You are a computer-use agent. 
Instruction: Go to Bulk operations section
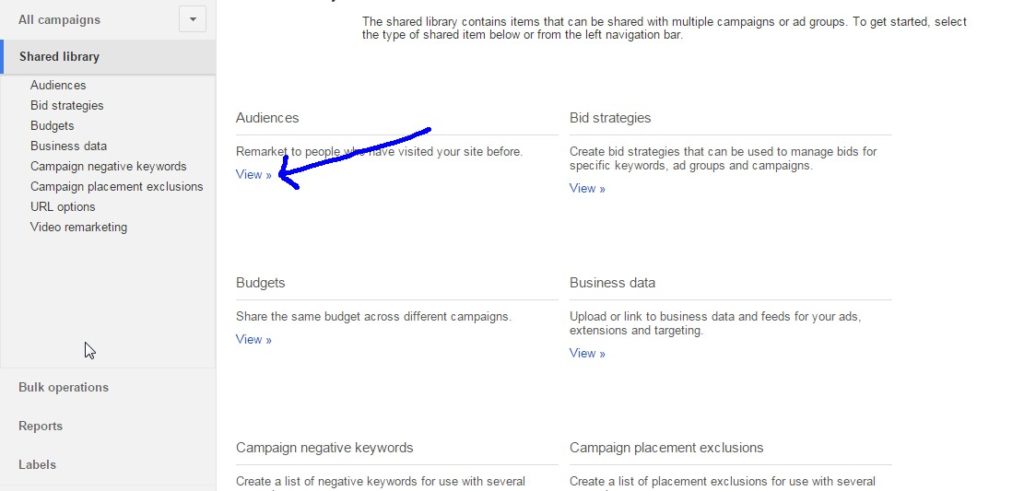tap(63, 387)
